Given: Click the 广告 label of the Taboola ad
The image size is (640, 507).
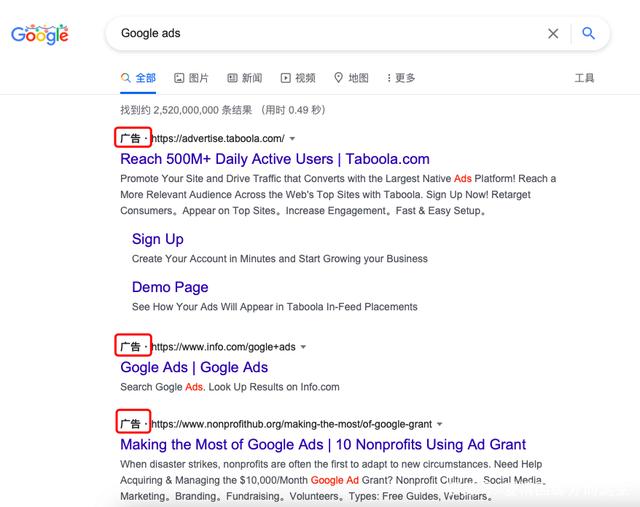Looking at the screenshot, I should point(131,138).
